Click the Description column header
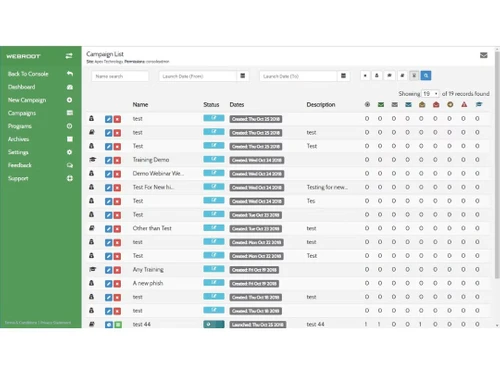 pyautogui.click(x=321, y=105)
